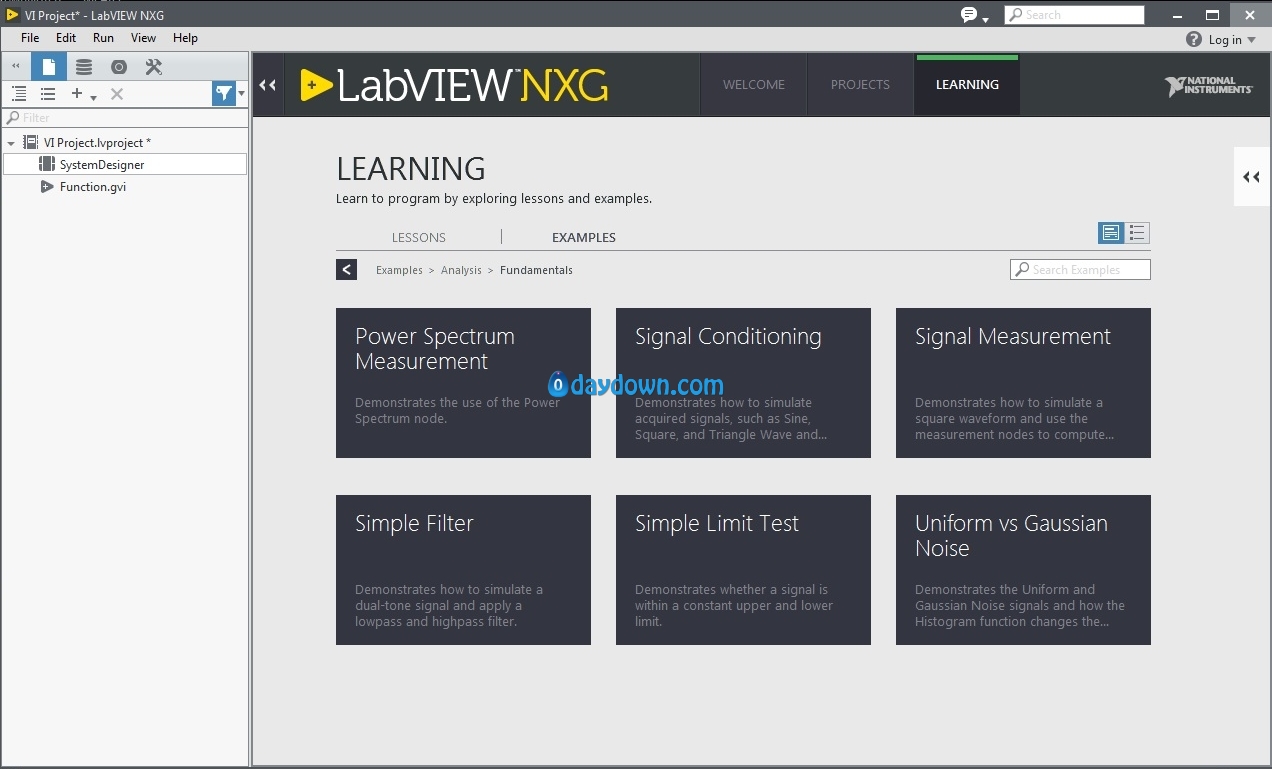The width and height of the screenshot is (1272, 769).
Task: Open the View menu
Action: tap(143, 38)
